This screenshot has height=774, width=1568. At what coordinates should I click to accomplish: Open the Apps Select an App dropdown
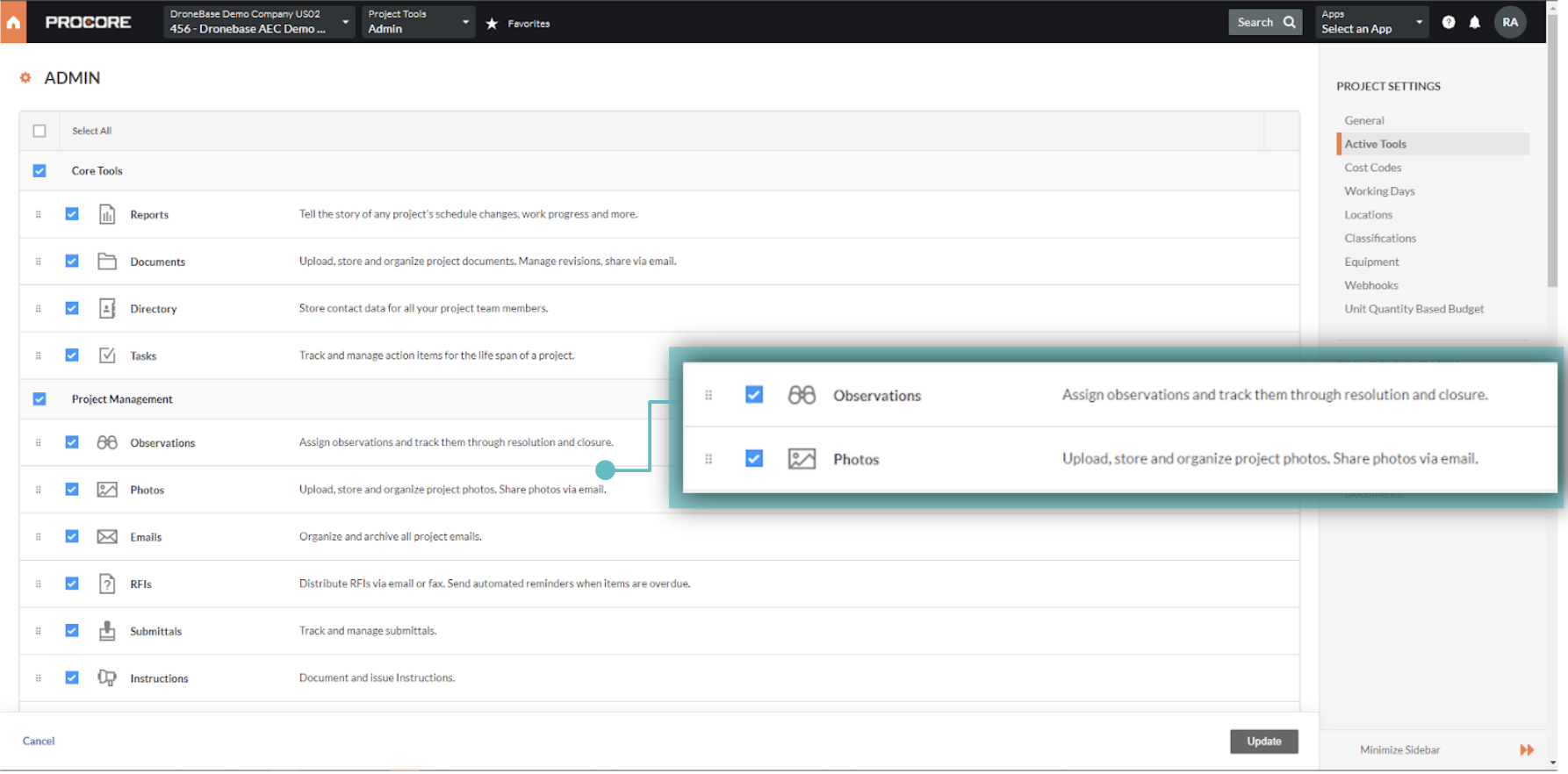1372,22
